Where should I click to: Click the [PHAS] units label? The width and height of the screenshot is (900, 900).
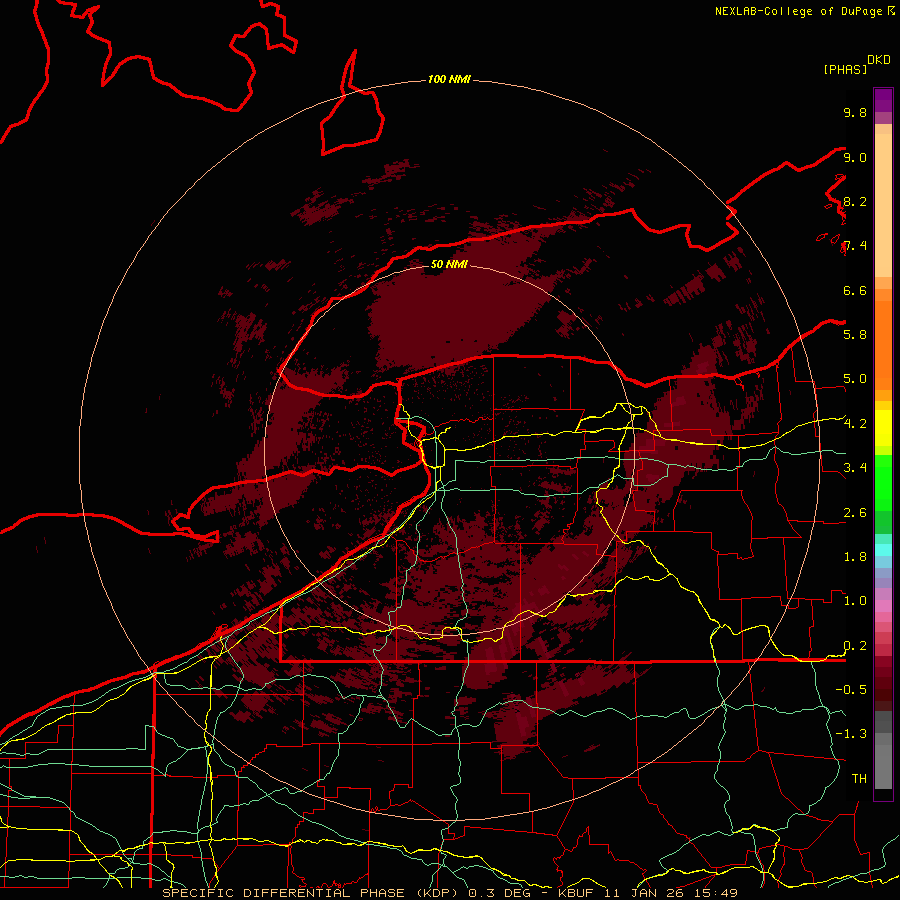[845, 70]
